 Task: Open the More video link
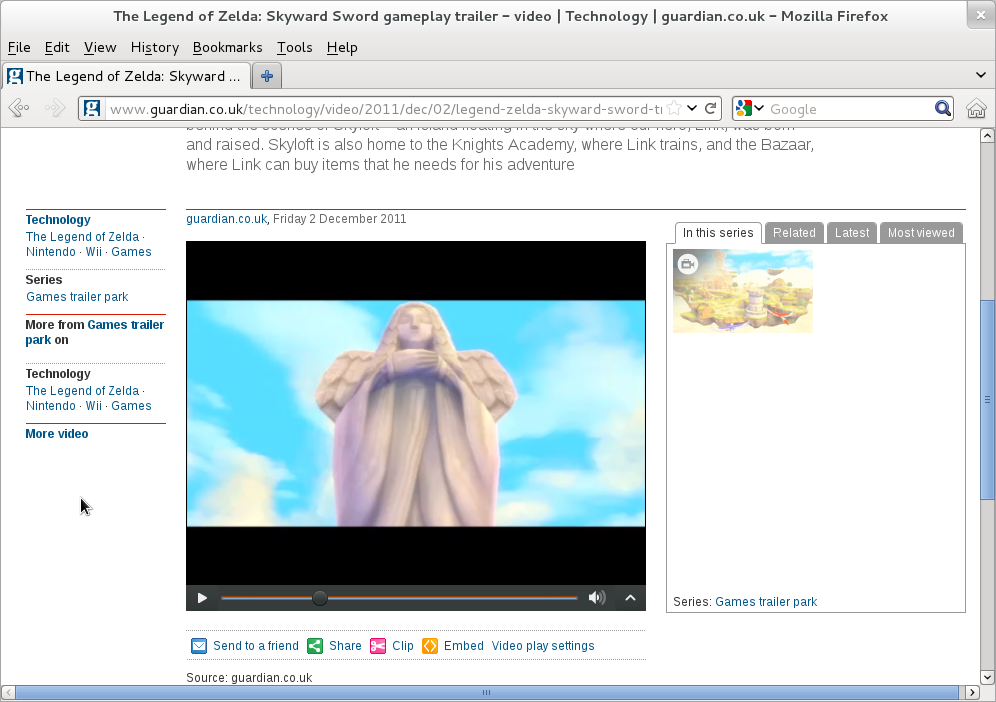[57, 434]
